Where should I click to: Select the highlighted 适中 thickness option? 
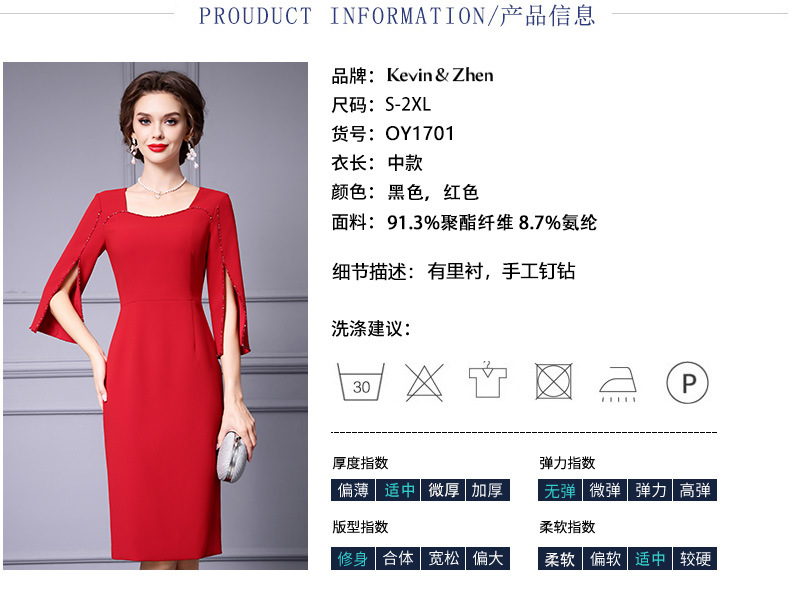coord(399,490)
